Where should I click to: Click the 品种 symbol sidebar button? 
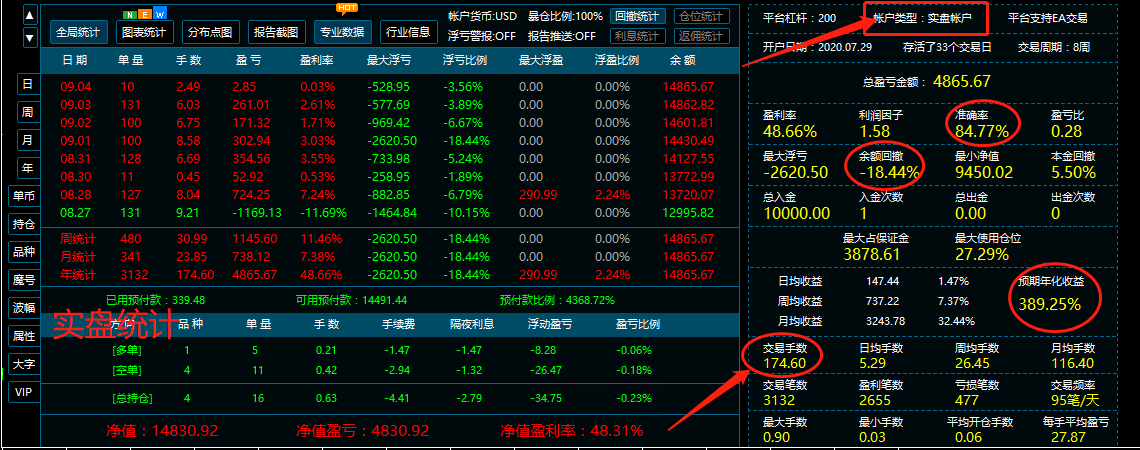click(24, 252)
